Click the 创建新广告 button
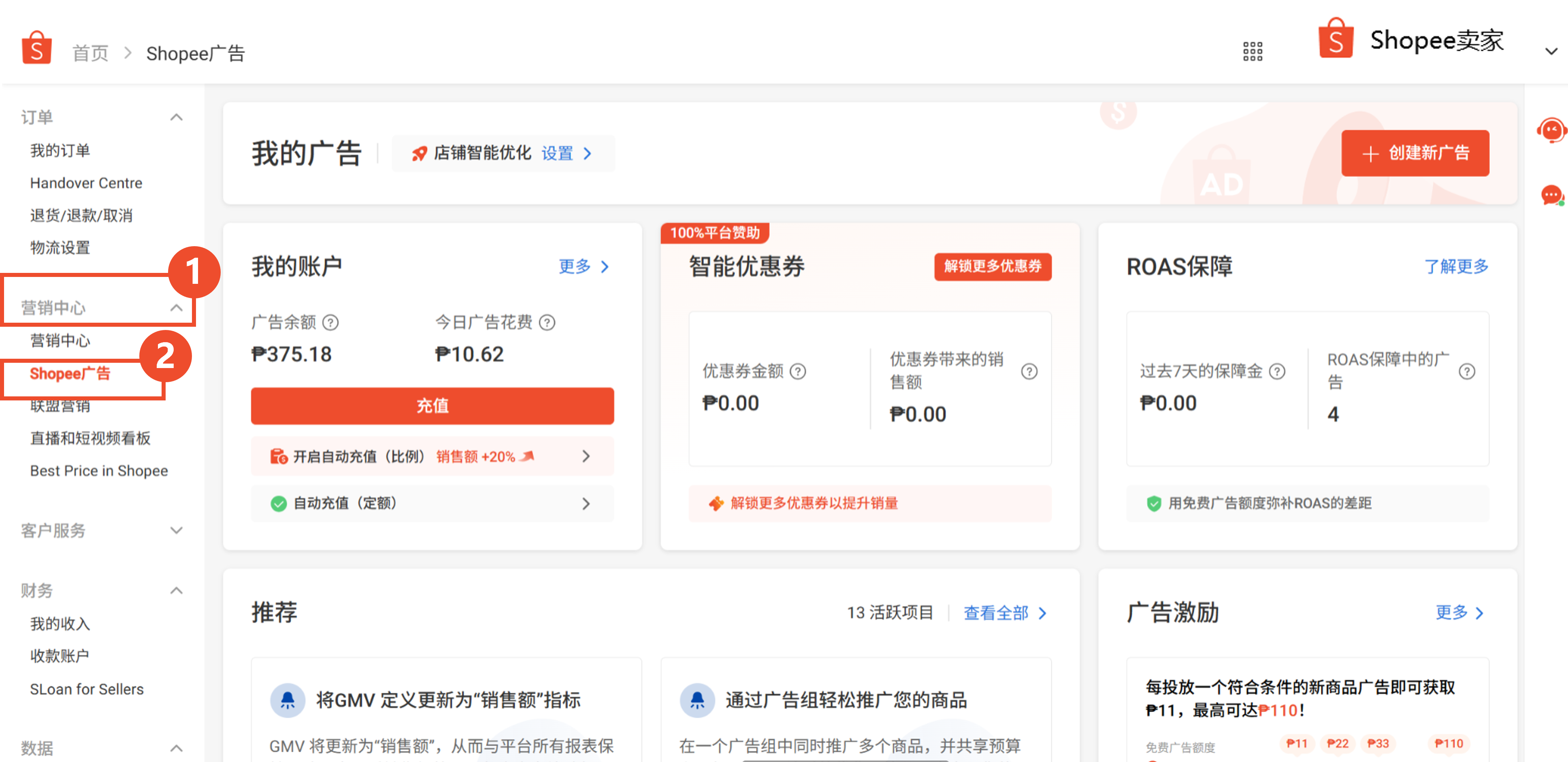 click(x=1415, y=153)
